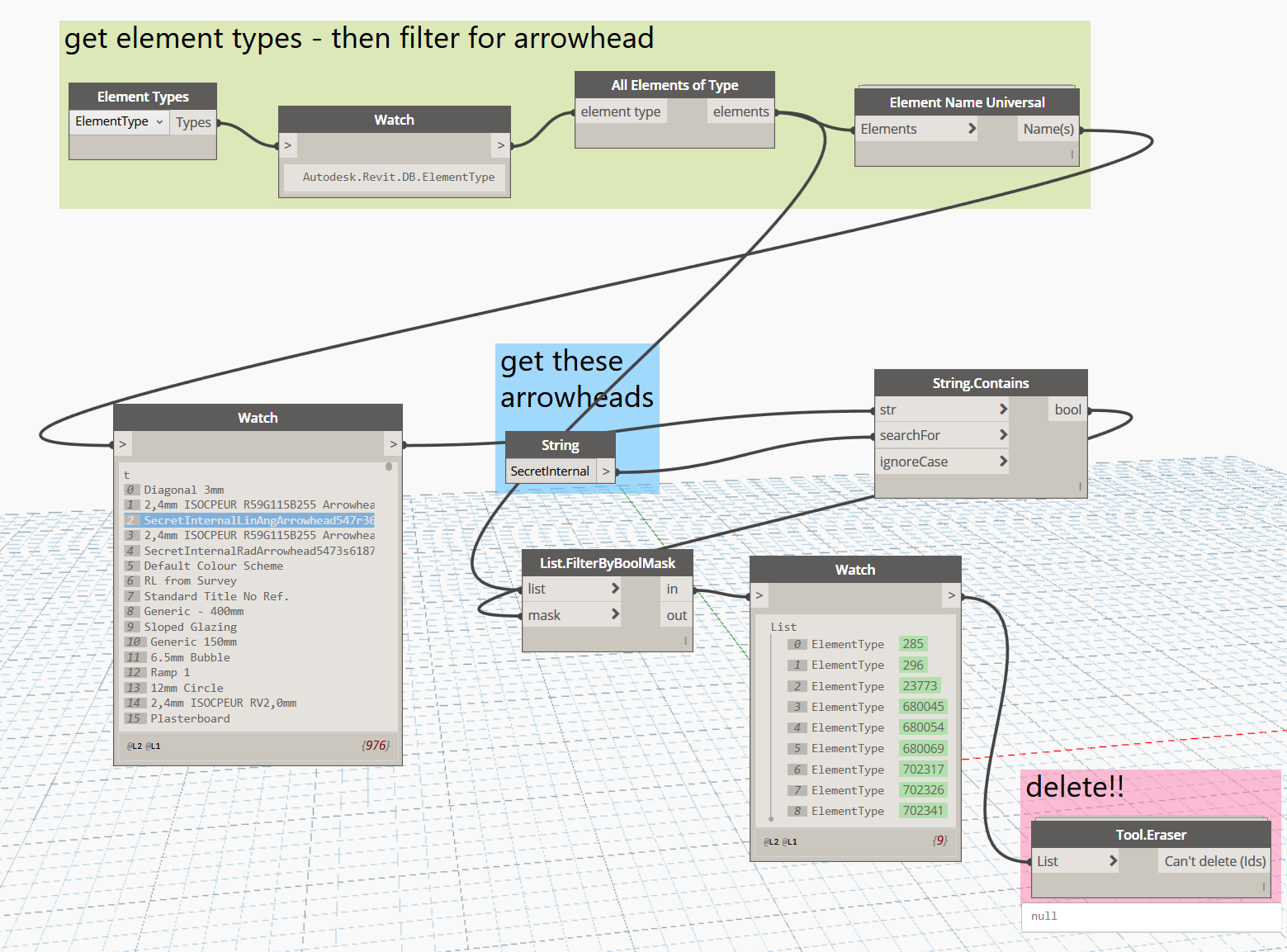This screenshot has width=1287, height=952.
Task: Select the All Elements of Type node header
Action: click(x=674, y=85)
